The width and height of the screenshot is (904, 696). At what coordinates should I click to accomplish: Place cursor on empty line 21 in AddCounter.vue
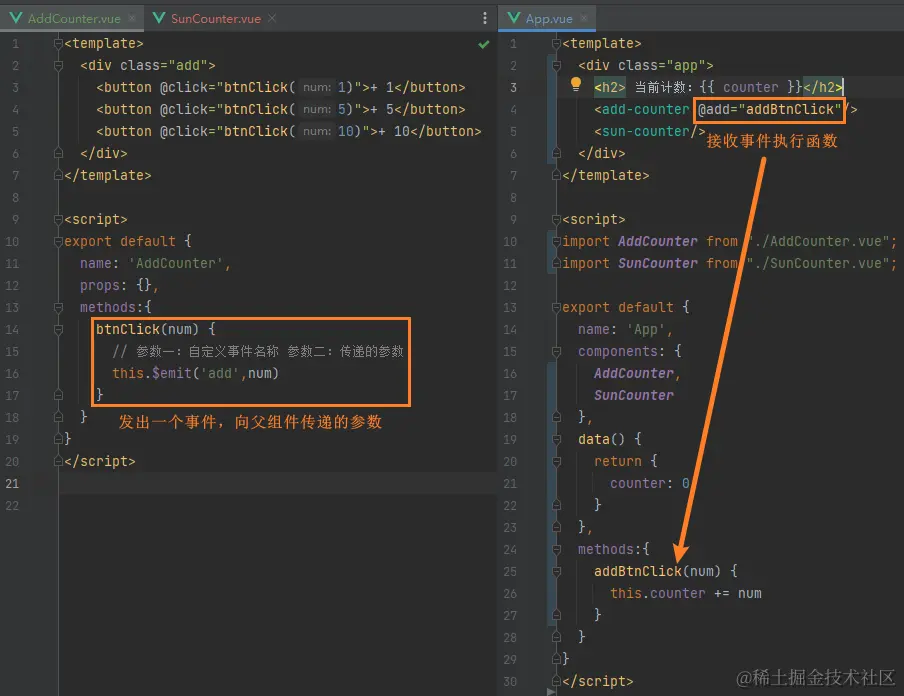click(x=277, y=483)
